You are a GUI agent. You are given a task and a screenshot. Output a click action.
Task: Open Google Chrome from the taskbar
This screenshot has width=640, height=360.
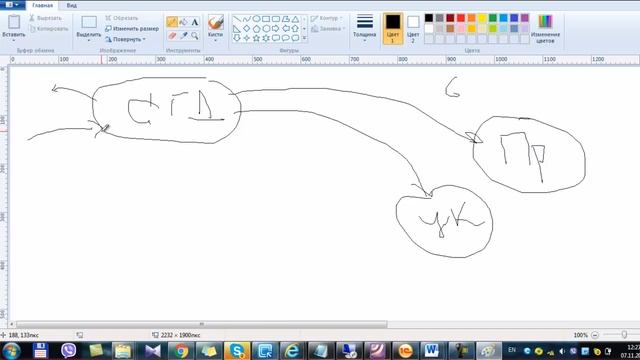[181, 351]
